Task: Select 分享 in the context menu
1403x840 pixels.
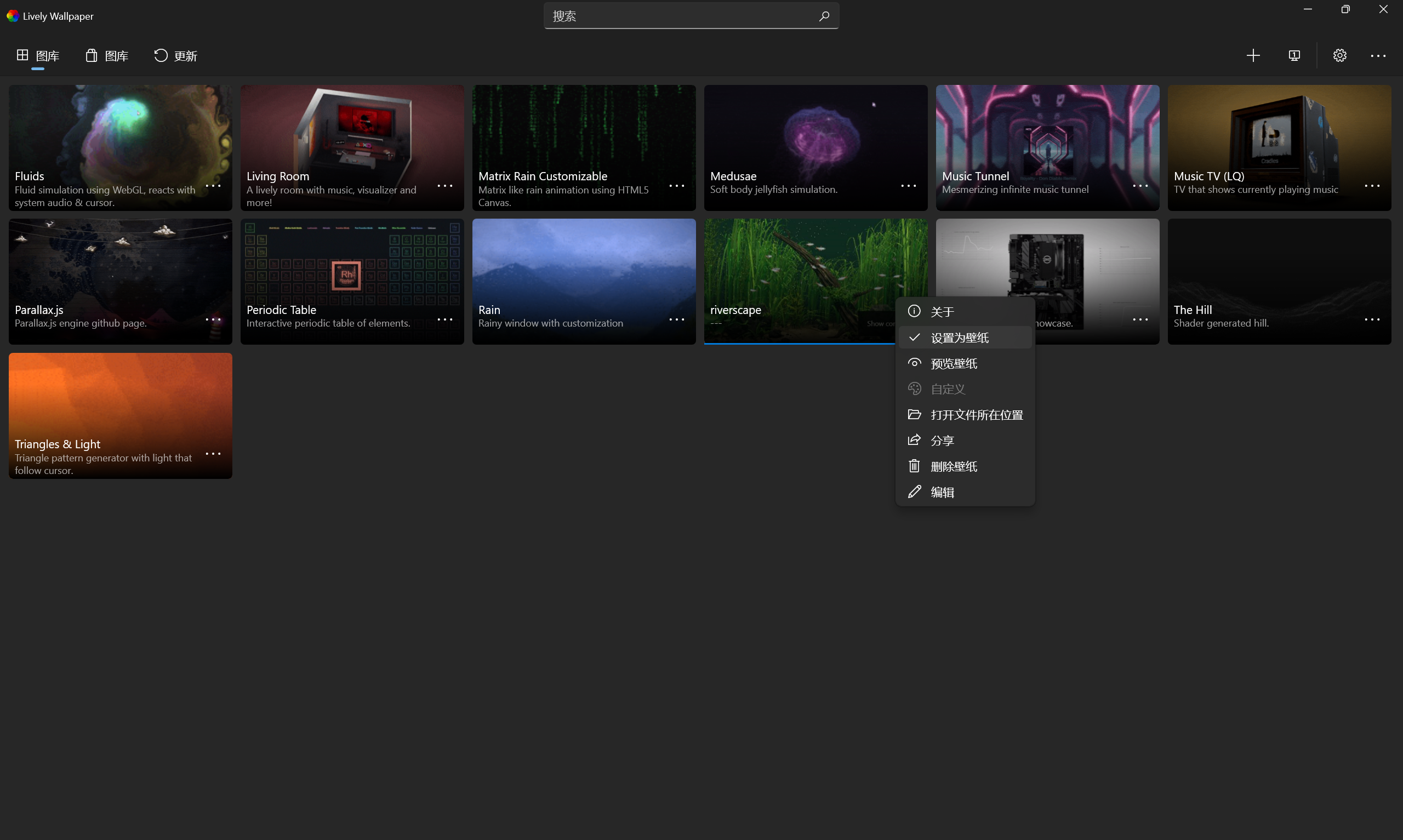Action: (965, 441)
